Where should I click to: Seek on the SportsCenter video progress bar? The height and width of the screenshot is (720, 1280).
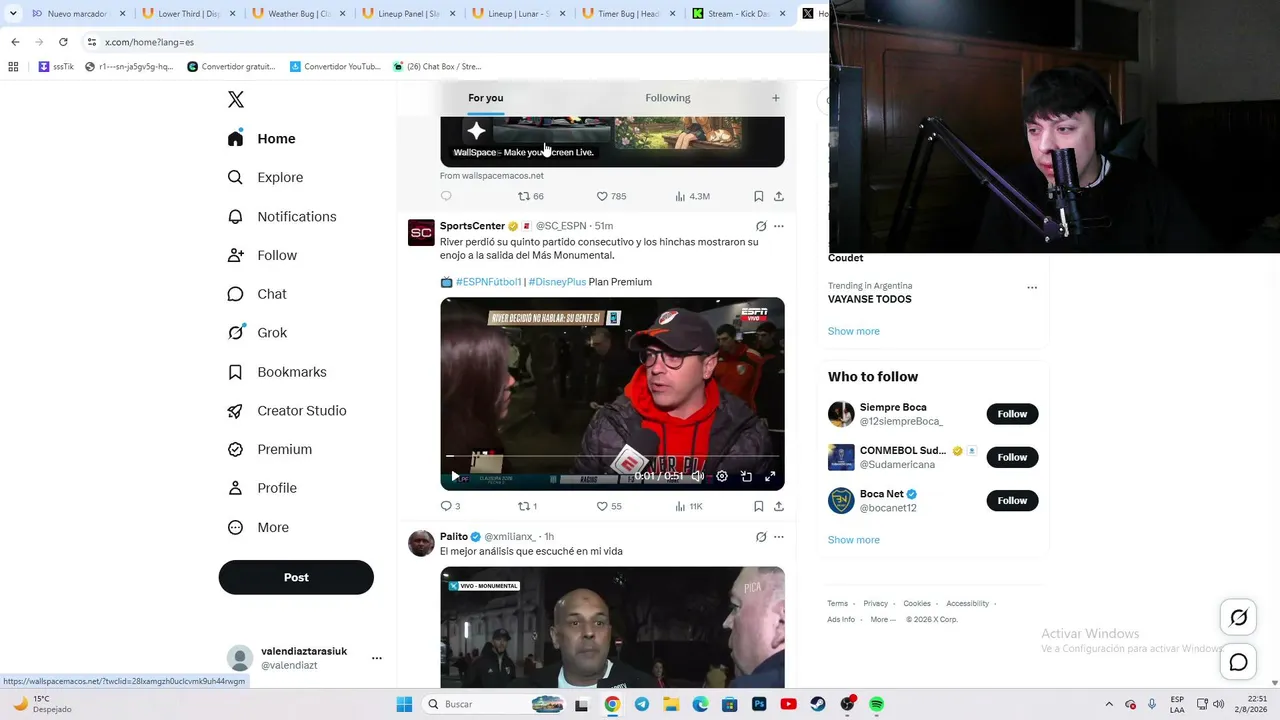pos(612,457)
